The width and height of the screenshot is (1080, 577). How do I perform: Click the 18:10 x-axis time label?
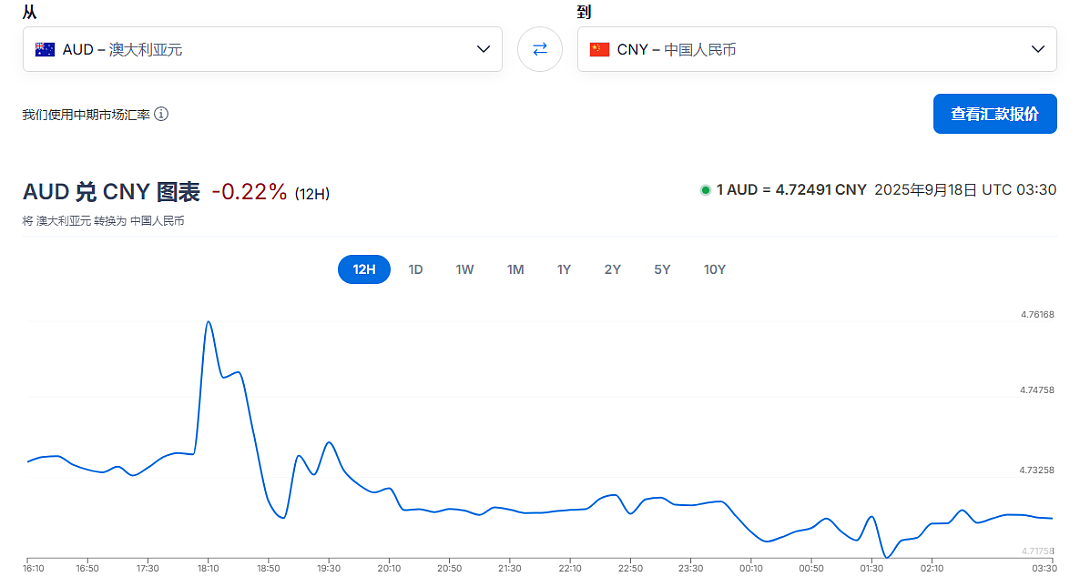(208, 569)
